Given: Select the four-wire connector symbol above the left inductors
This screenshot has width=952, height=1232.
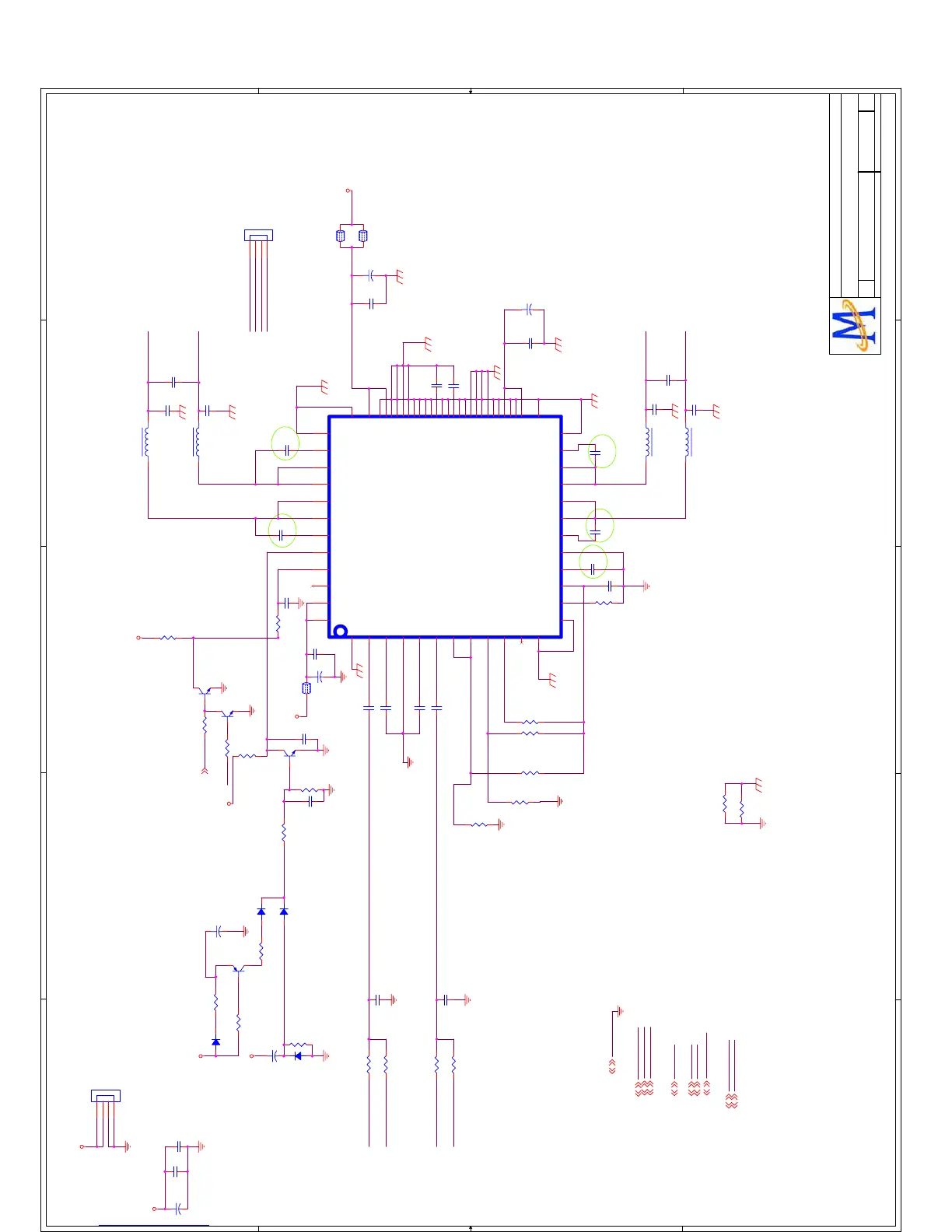Looking at the screenshot, I should point(258,236).
